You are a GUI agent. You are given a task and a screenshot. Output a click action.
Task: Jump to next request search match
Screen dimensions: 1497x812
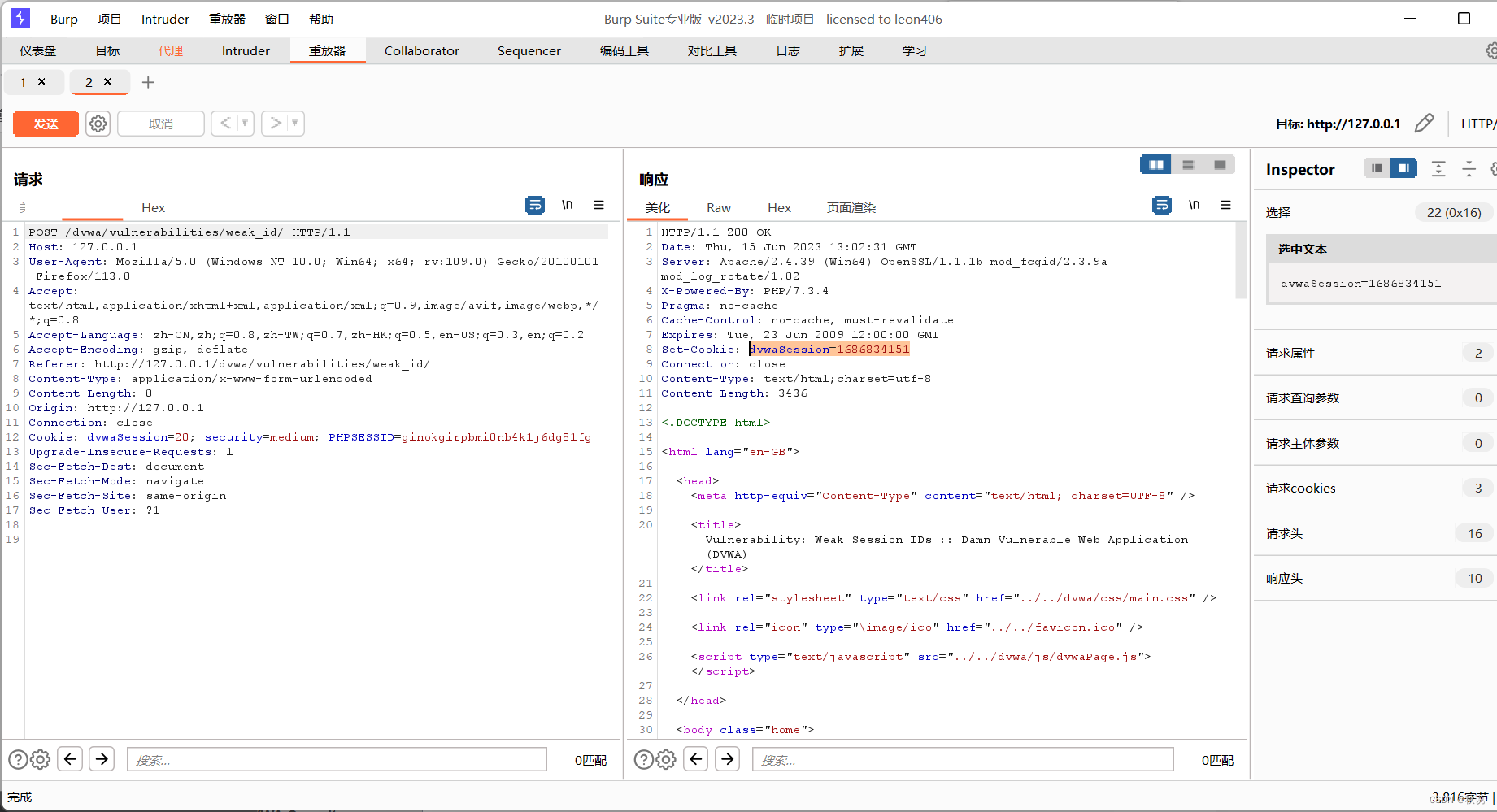tap(102, 759)
